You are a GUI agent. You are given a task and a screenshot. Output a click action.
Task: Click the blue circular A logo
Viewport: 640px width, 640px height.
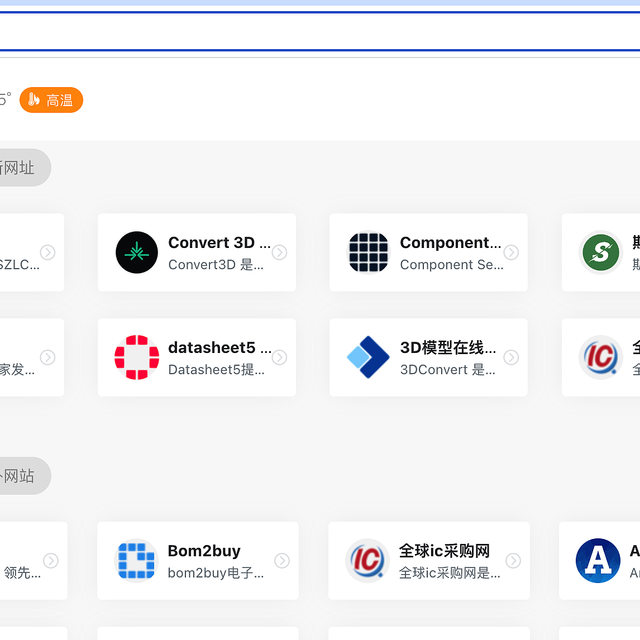coord(598,561)
